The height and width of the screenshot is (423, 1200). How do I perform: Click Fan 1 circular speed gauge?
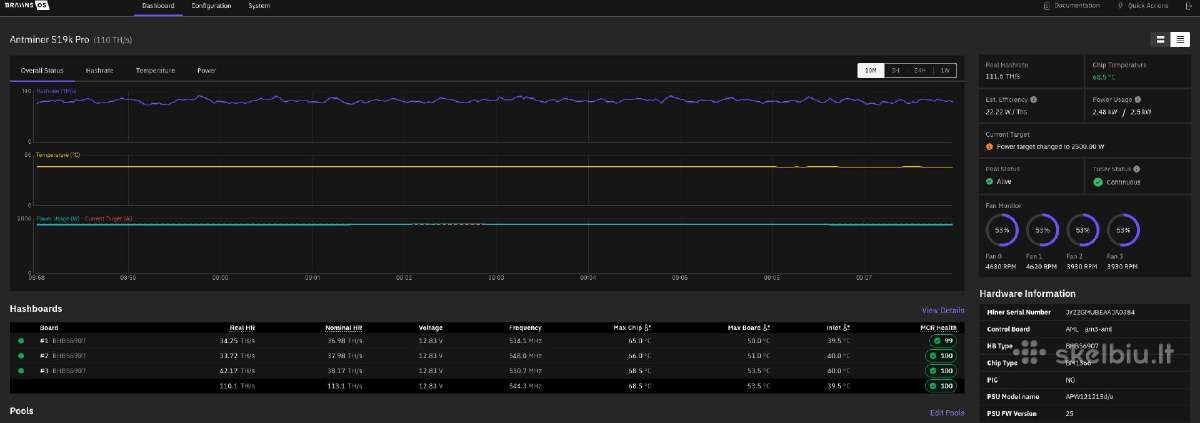tap(1043, 230)
